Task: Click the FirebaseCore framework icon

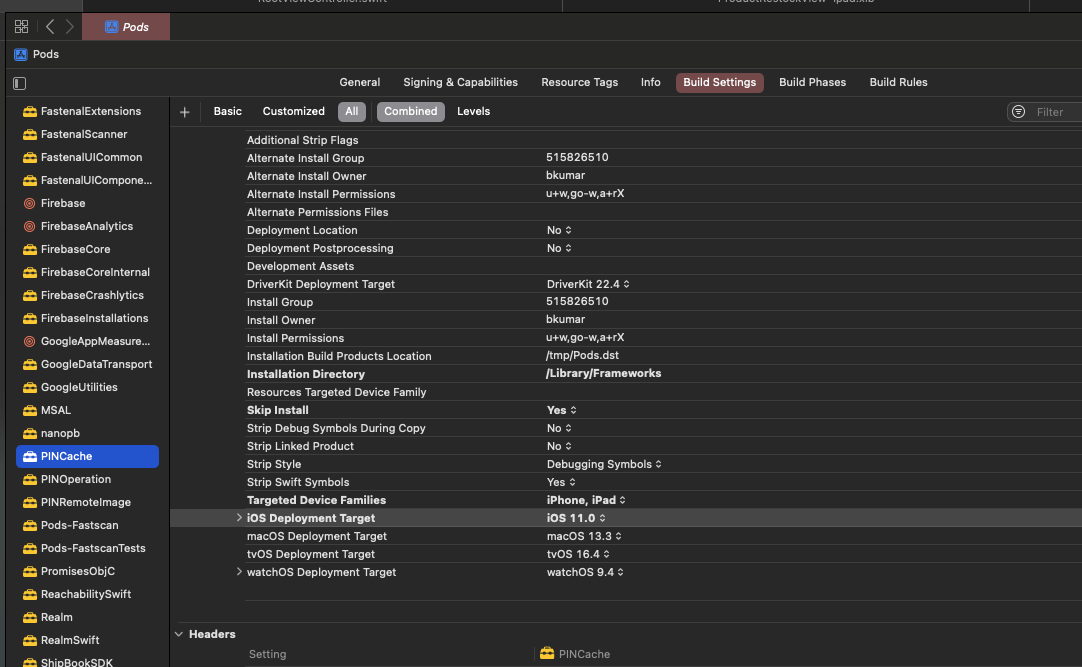Action: [x=30, y=249]
